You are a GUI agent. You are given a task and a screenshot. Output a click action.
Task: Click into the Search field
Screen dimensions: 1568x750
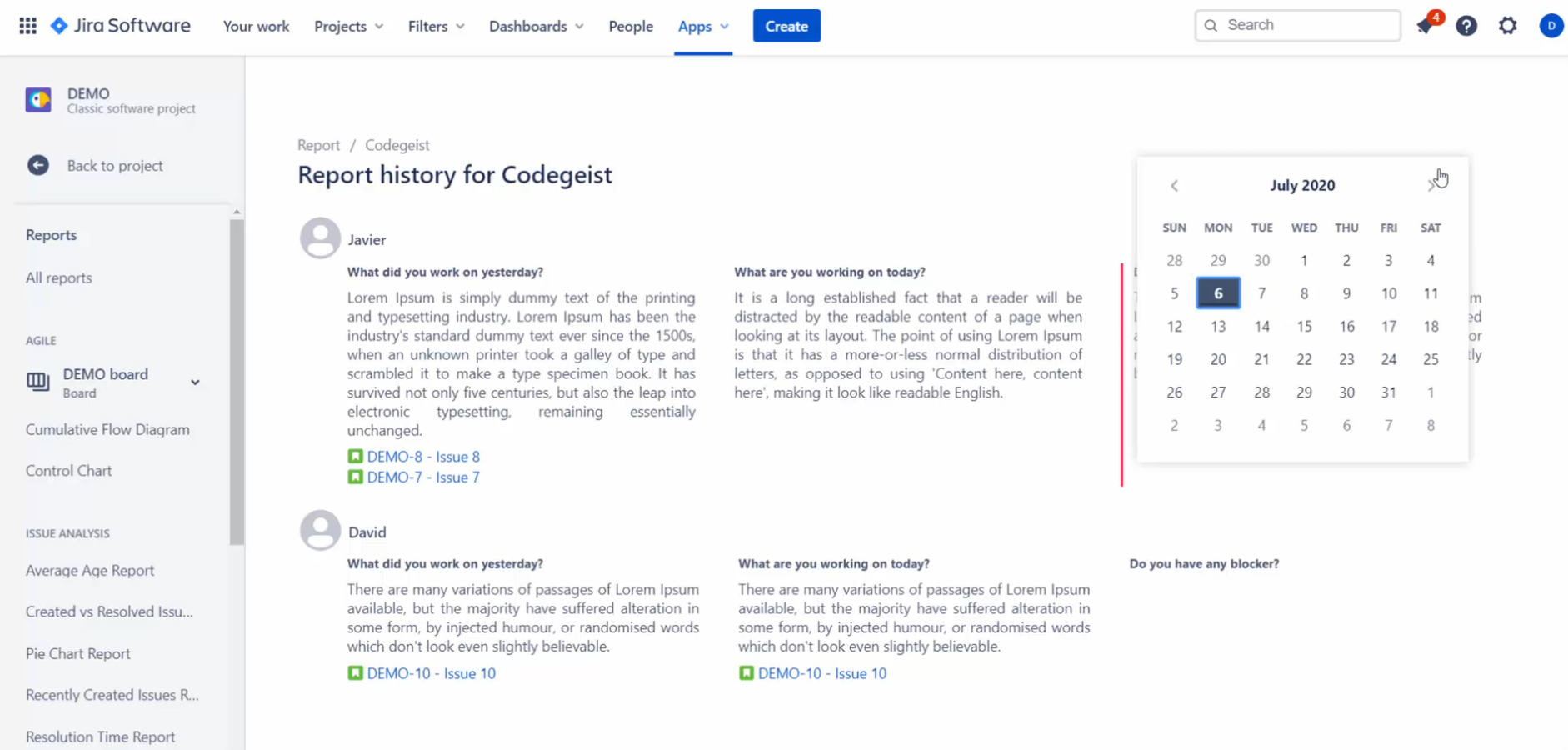point(1297,25)
